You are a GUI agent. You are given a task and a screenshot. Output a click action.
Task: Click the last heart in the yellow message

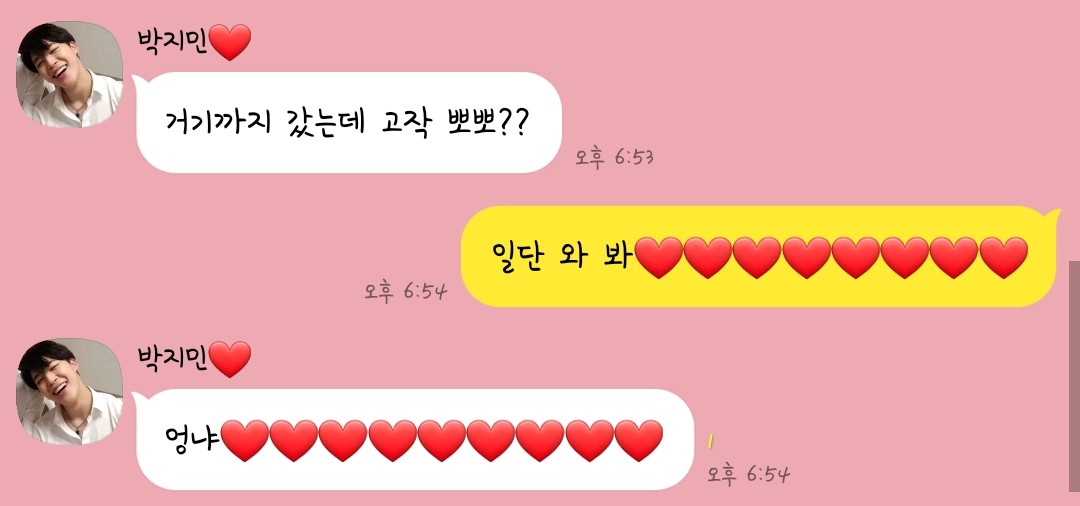click(1003, 257)
